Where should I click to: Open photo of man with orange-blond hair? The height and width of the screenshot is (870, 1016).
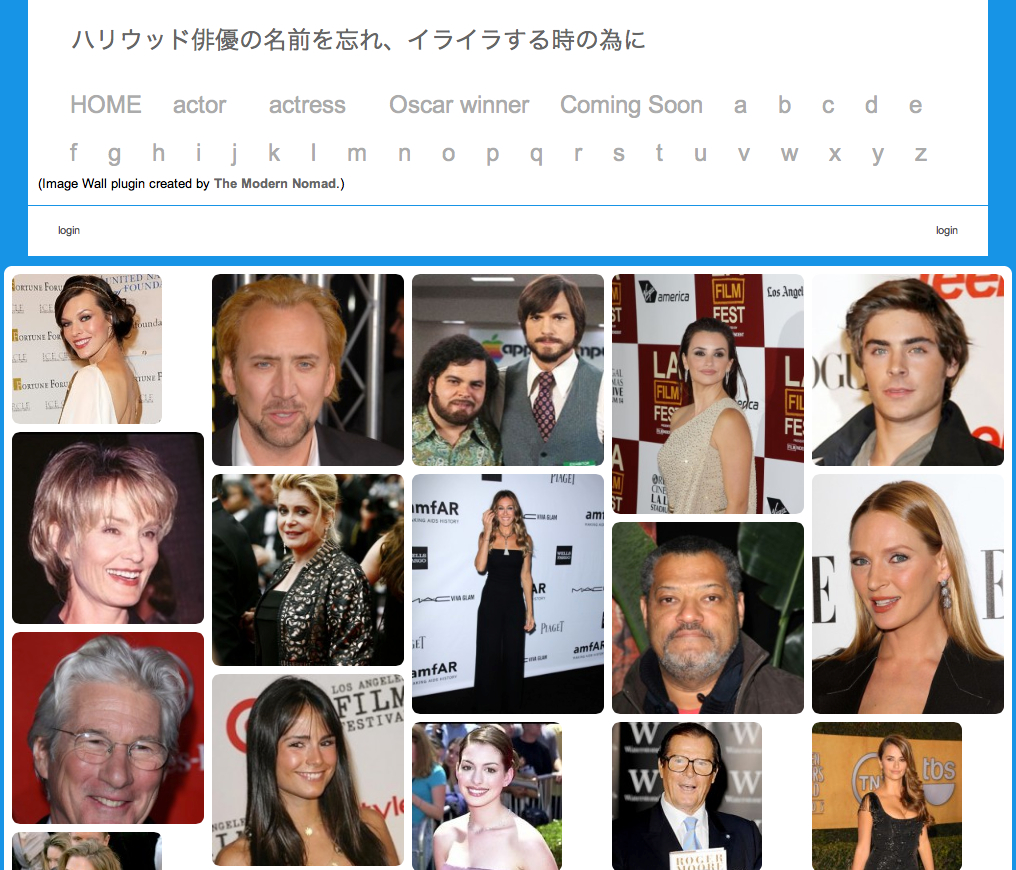tap(308, 369)
